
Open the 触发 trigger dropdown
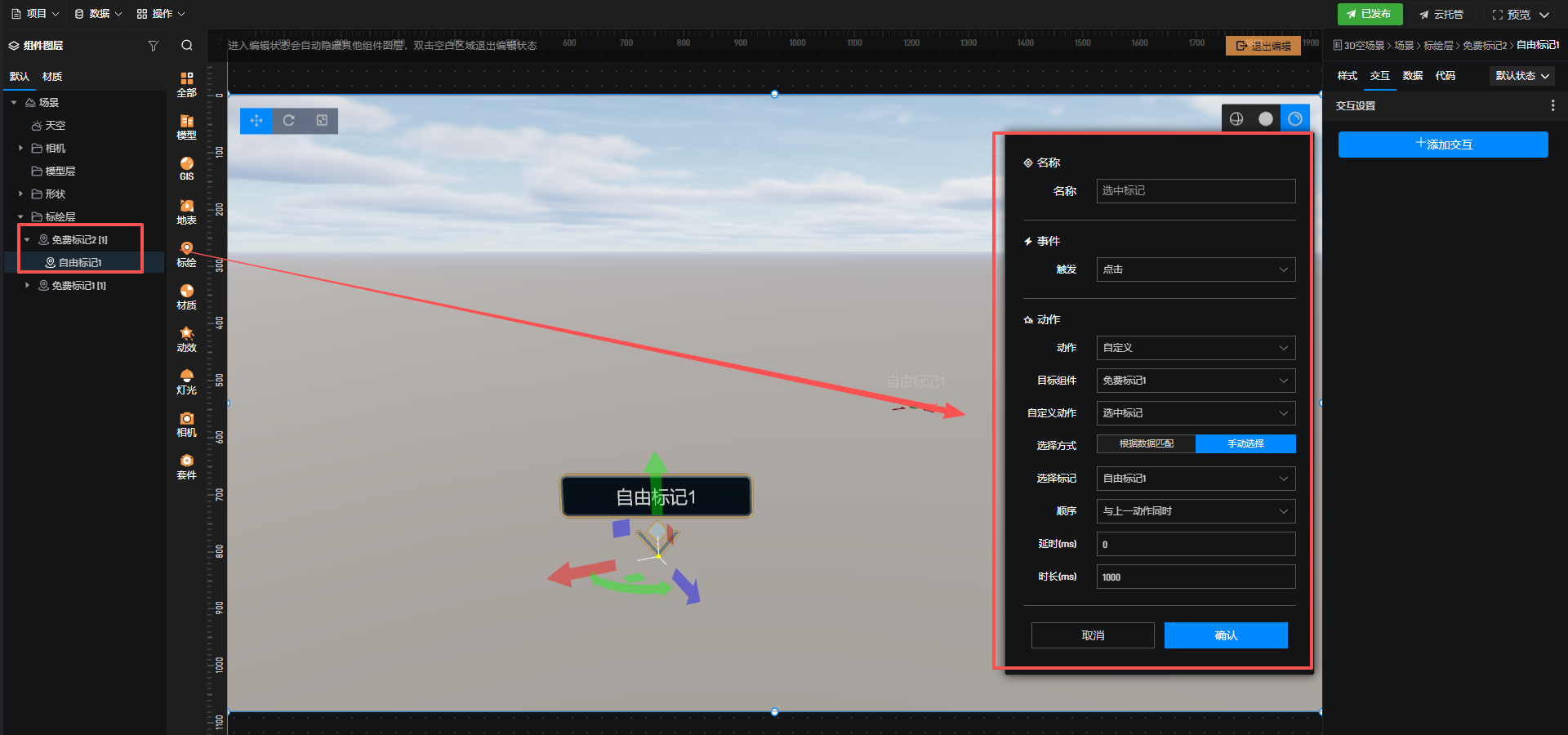1196,269
